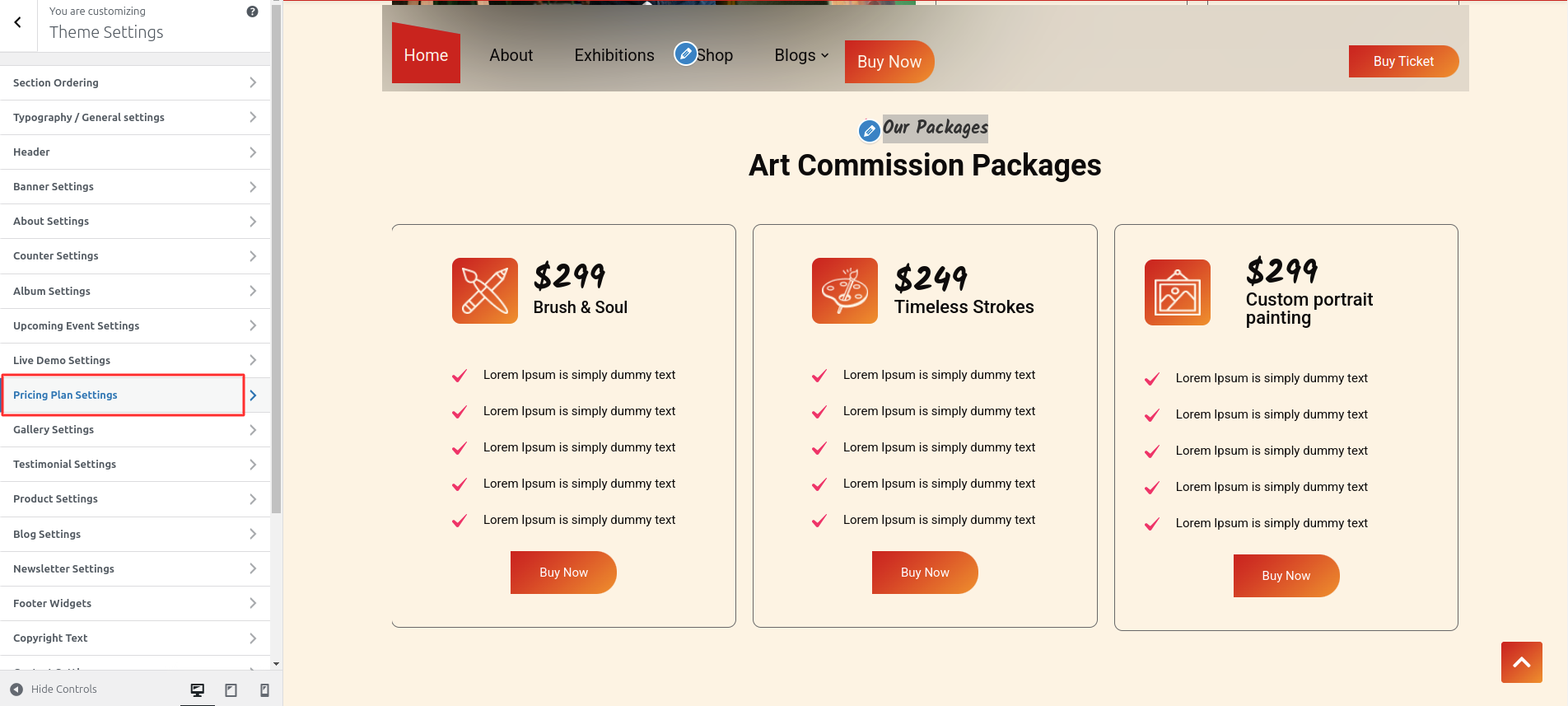Click the scroll-to-top arrow button
Viewport: 1568px width, 706px height.
pyautogui.click(x=1521, y=662)
